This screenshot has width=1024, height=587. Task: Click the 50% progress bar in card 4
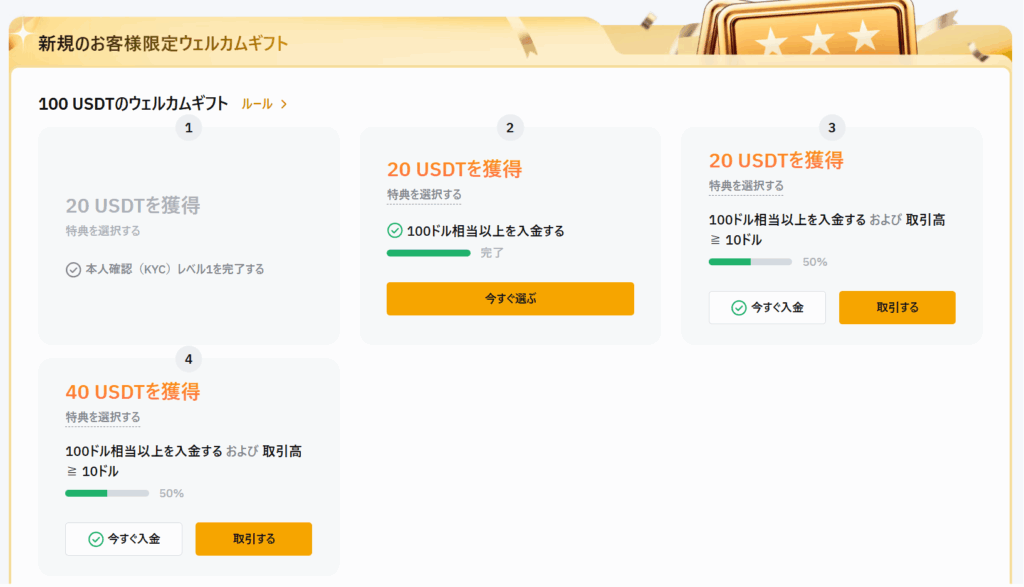tap(107, 493)
